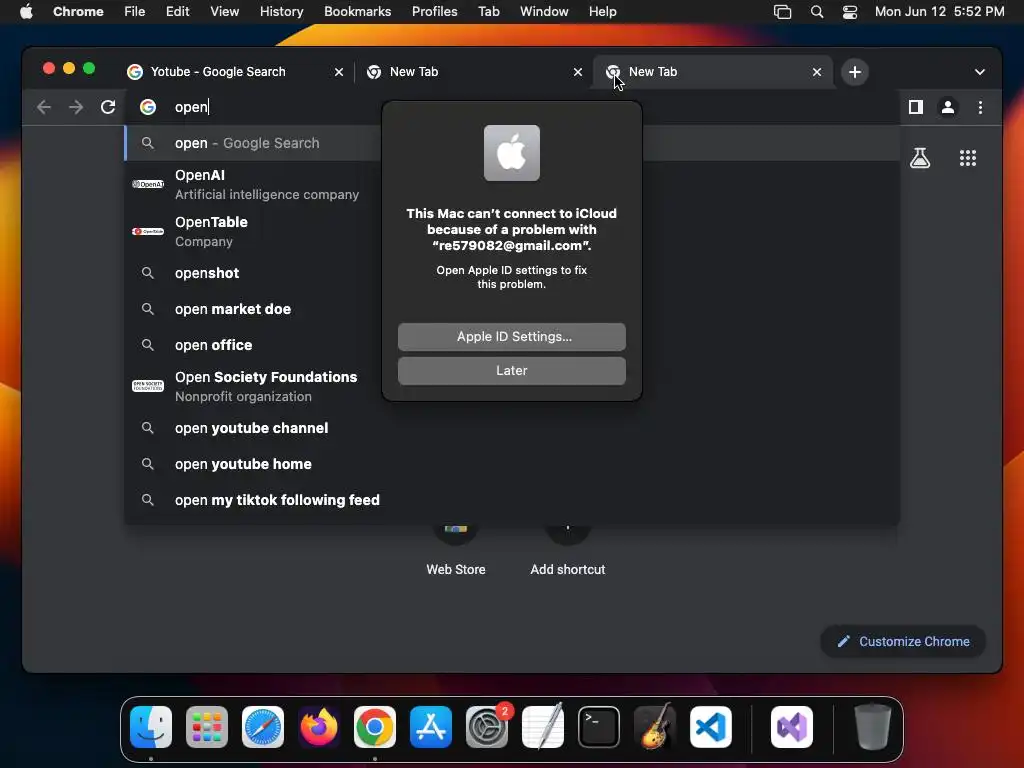Screen dimensions: 1024x768
Task: Close the active New Tab
Action: [x=816, y=72]
